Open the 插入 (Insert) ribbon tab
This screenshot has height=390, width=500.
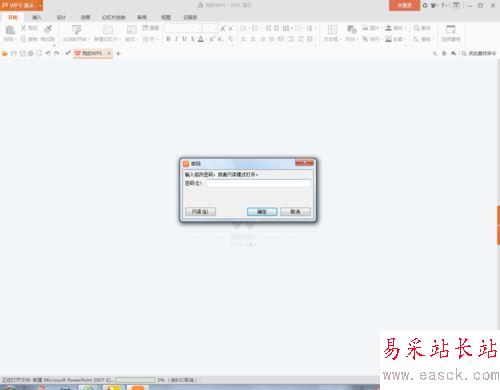coord(37,17)
